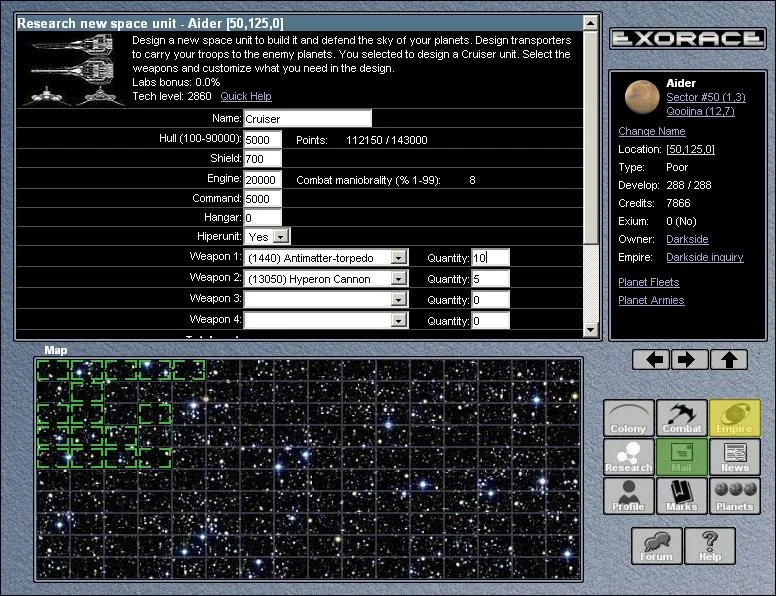Open the Forum button
Viewport: 776px width, 596px height.
656,545
